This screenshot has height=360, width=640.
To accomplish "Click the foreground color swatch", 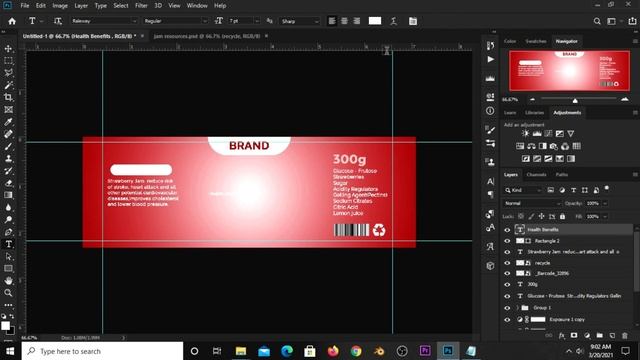I will click(x=5, y=325).
